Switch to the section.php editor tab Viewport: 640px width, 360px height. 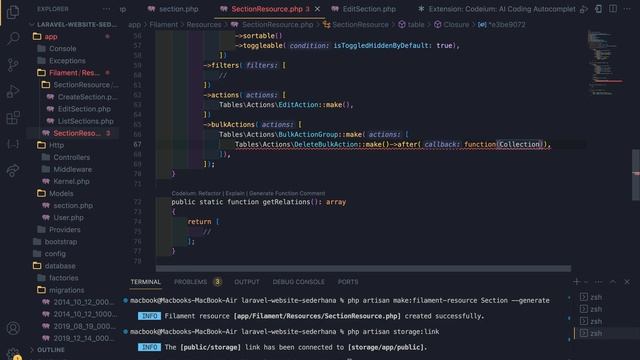[173, 9]
